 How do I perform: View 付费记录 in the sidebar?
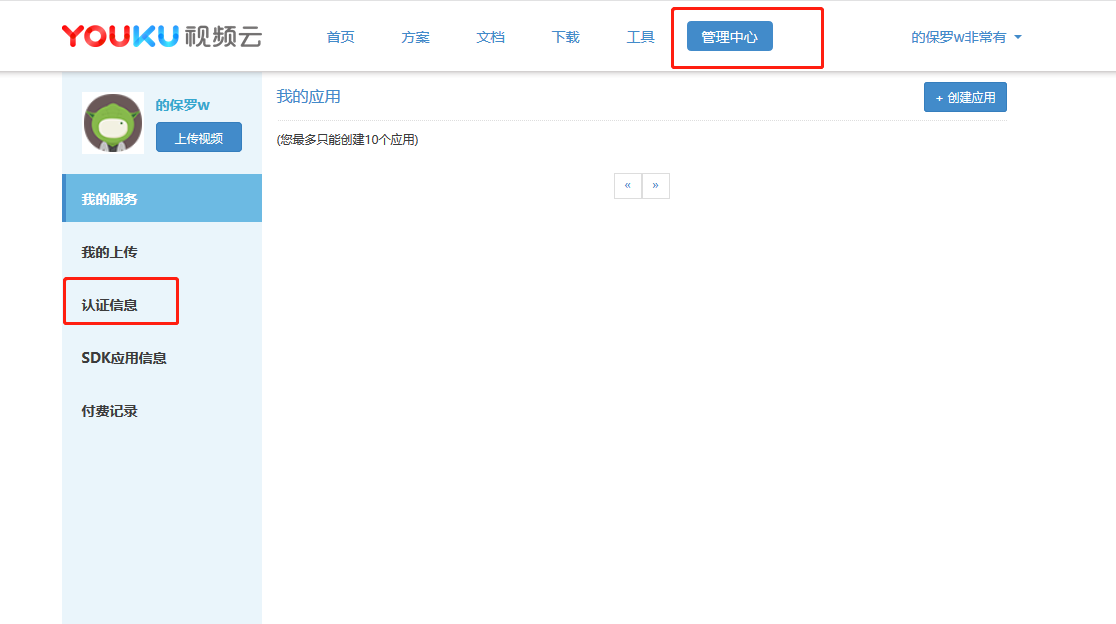109,411
